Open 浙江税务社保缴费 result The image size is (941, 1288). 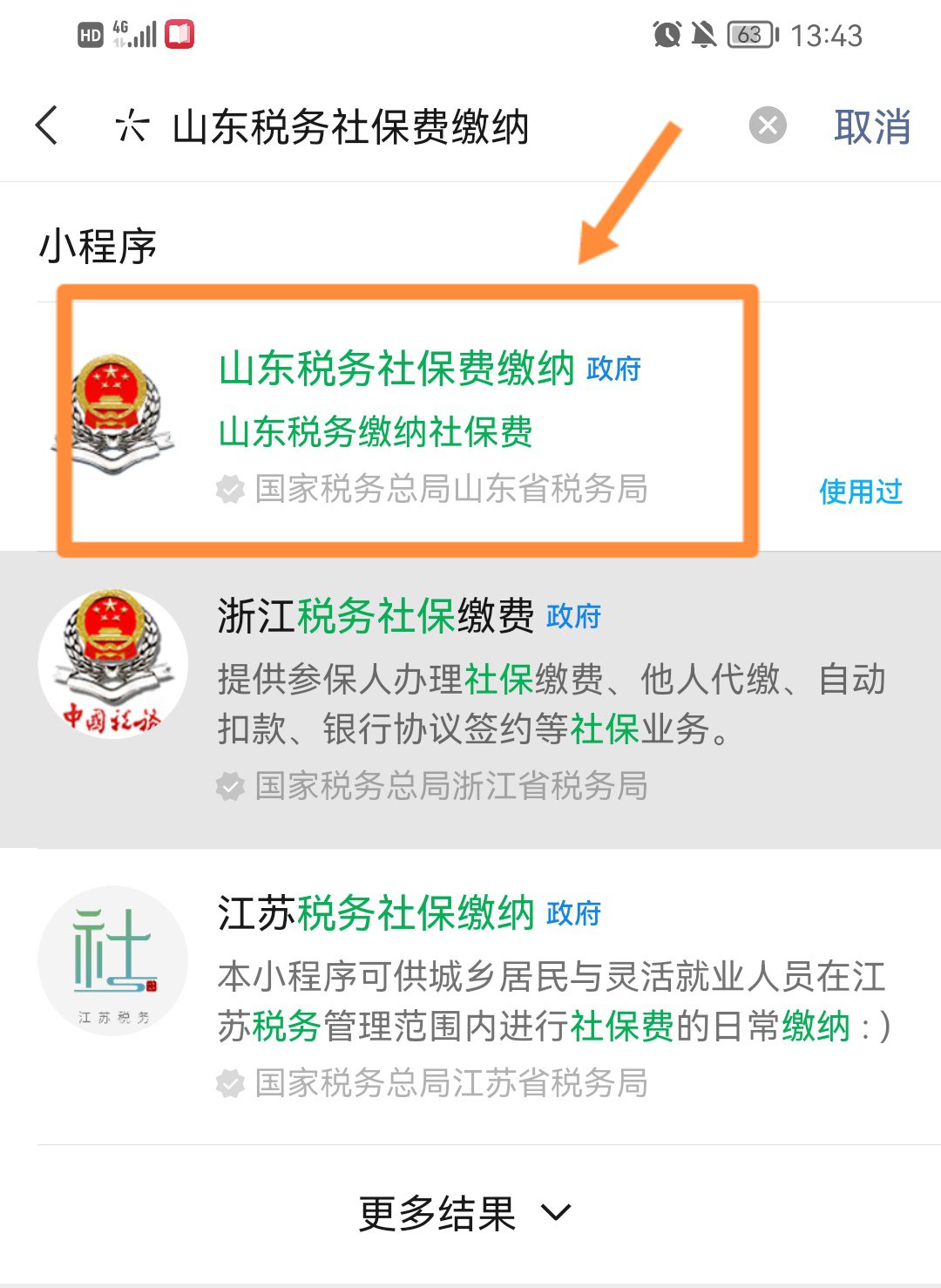click(x=470, y=700)
